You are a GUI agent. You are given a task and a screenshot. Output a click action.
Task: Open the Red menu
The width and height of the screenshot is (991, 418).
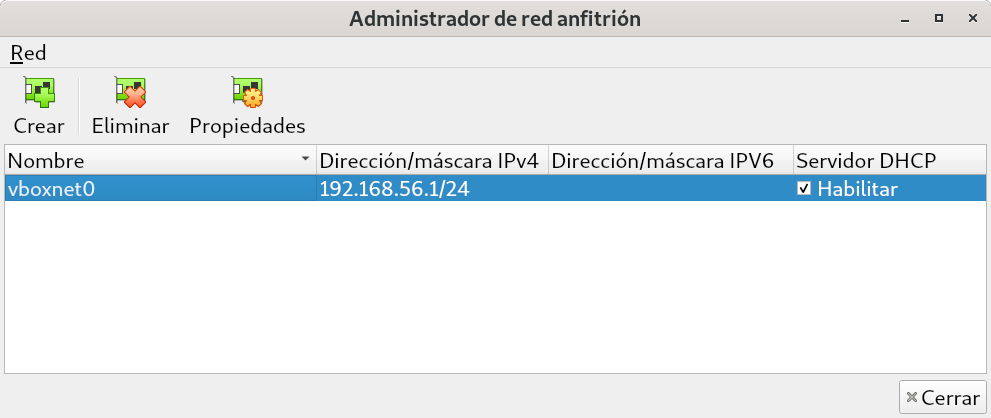[x=28, y=53]
